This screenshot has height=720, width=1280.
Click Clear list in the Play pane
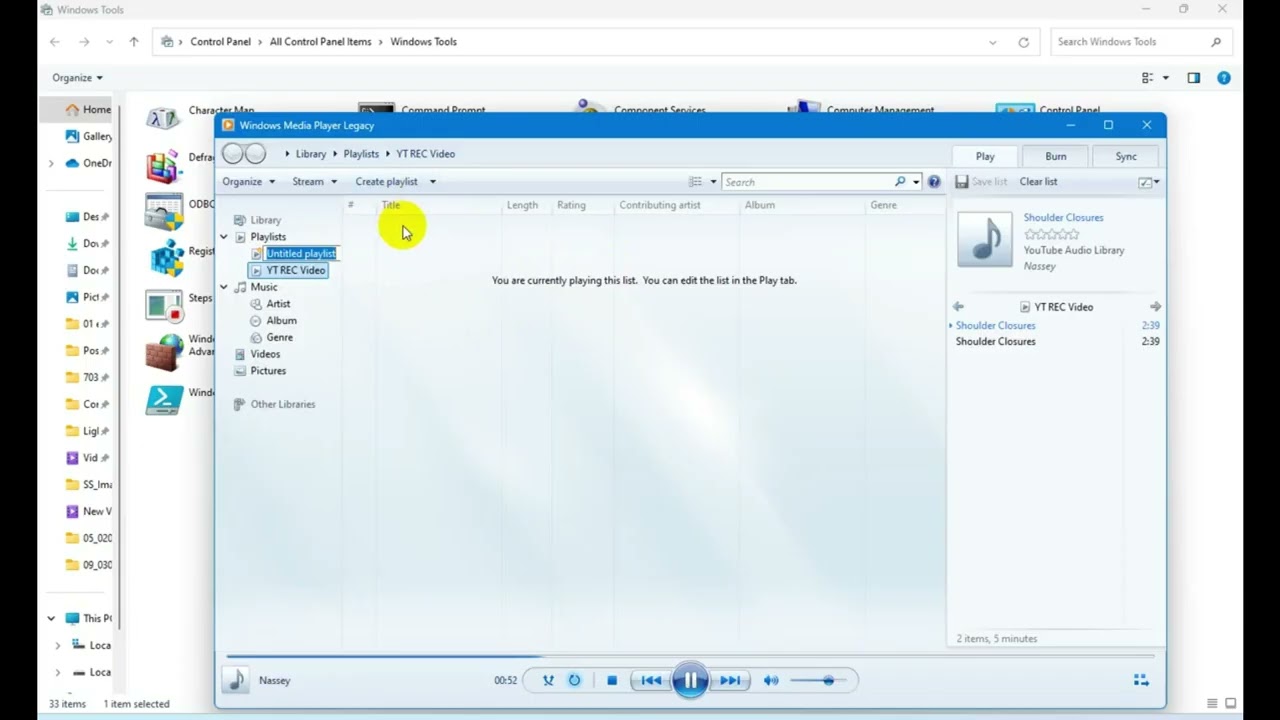click(x=1038, y=182)
